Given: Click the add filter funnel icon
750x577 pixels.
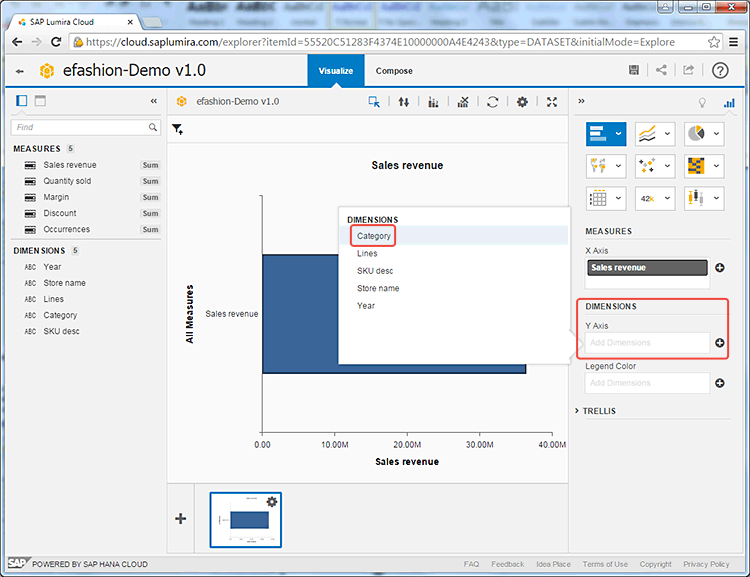Looking at the screenshot, I should point(177,129).
